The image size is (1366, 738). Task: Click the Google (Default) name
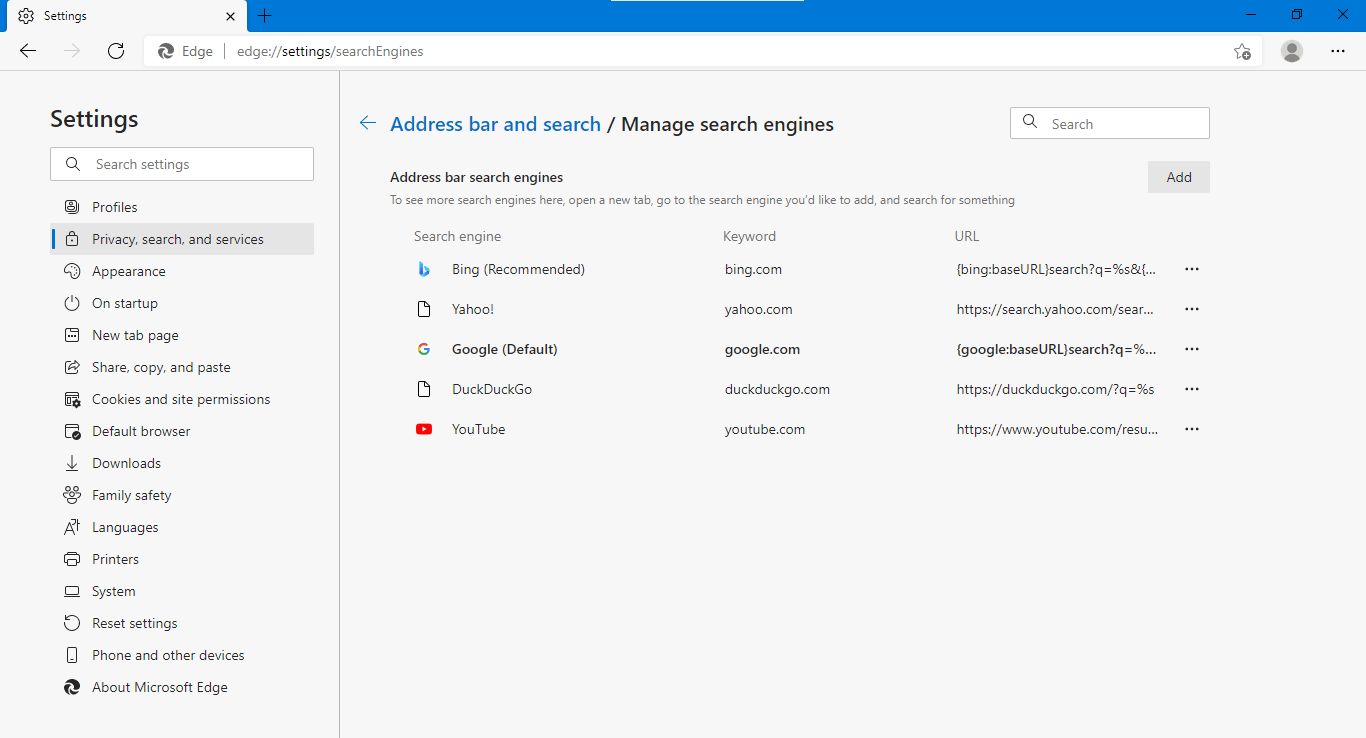(505, 349)
